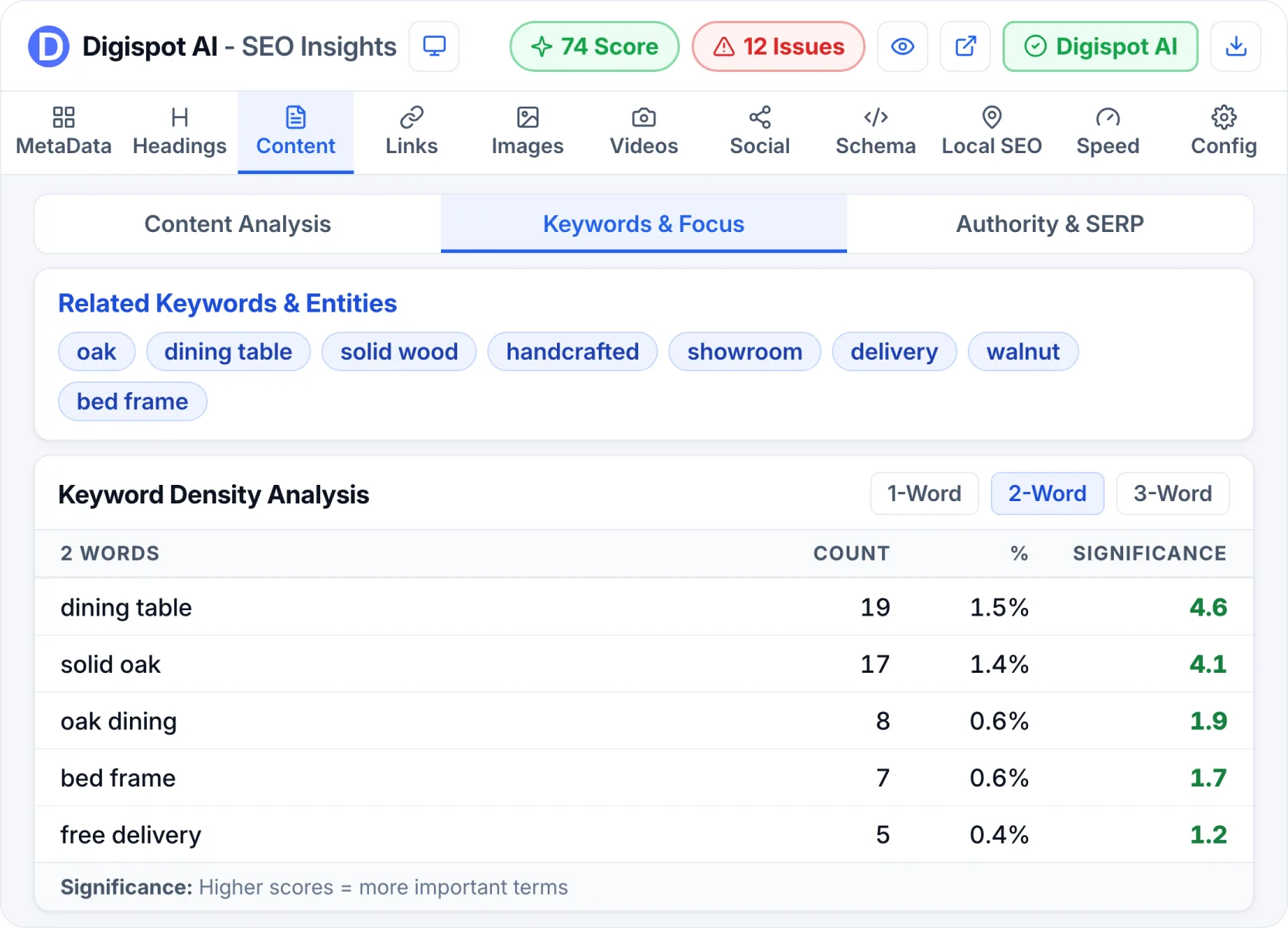Click the 'solid oak' row text
Screen dimensions: 1288x928
coord(111,664)
